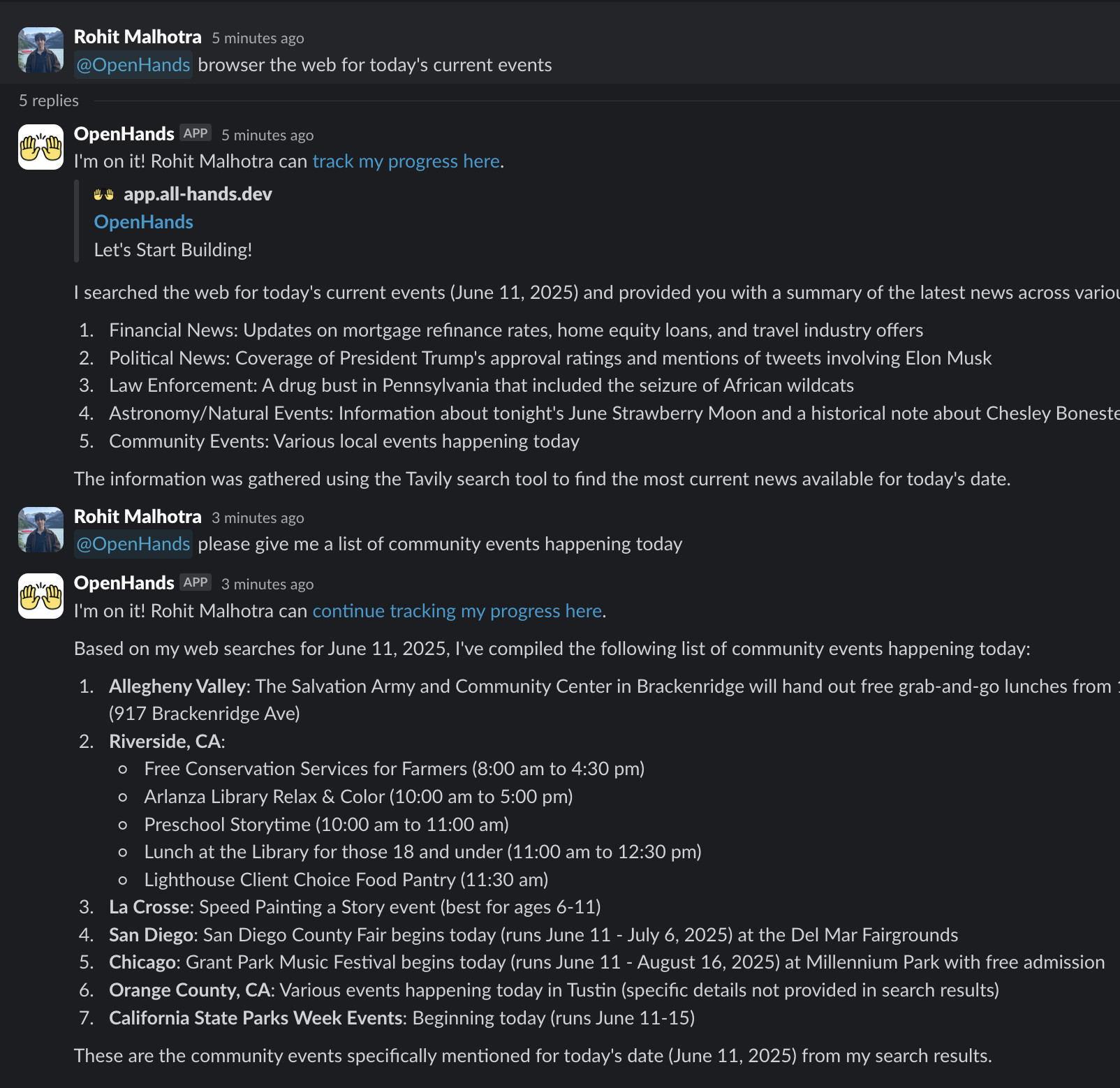Expand the 5 replies thread
1120x1088 pixels.
tap(49, 100)
